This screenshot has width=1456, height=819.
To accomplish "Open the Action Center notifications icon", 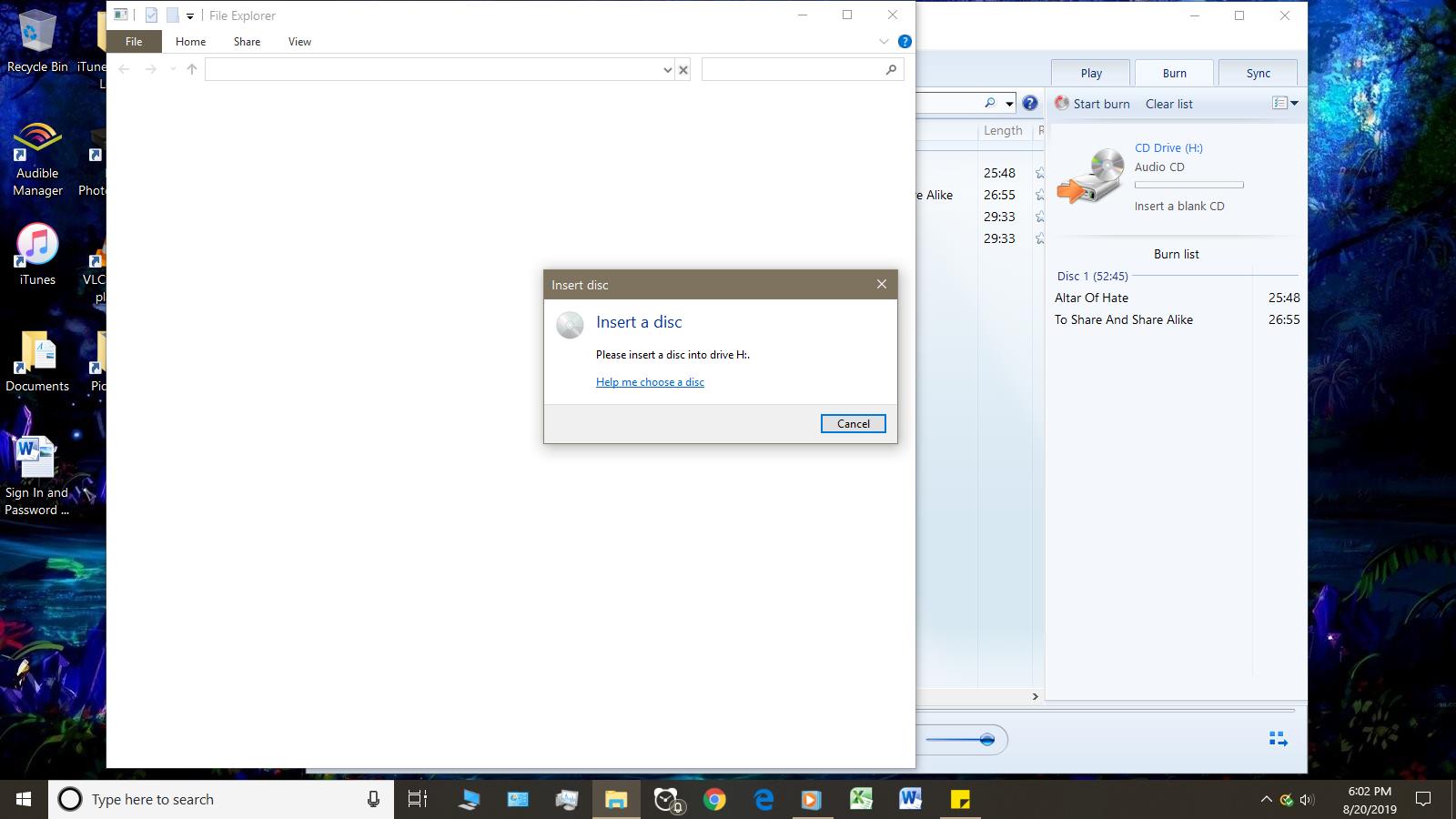I will pos(1424,799).
